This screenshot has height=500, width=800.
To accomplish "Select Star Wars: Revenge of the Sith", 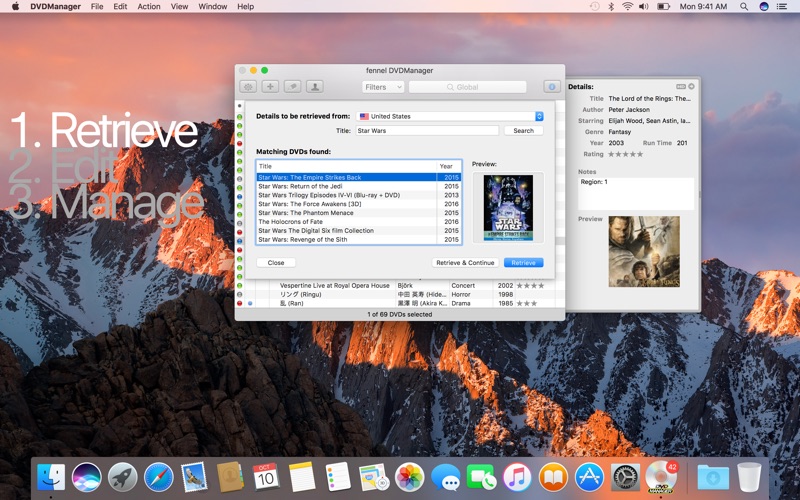I will pyautogui.click(x=359, y=239).
